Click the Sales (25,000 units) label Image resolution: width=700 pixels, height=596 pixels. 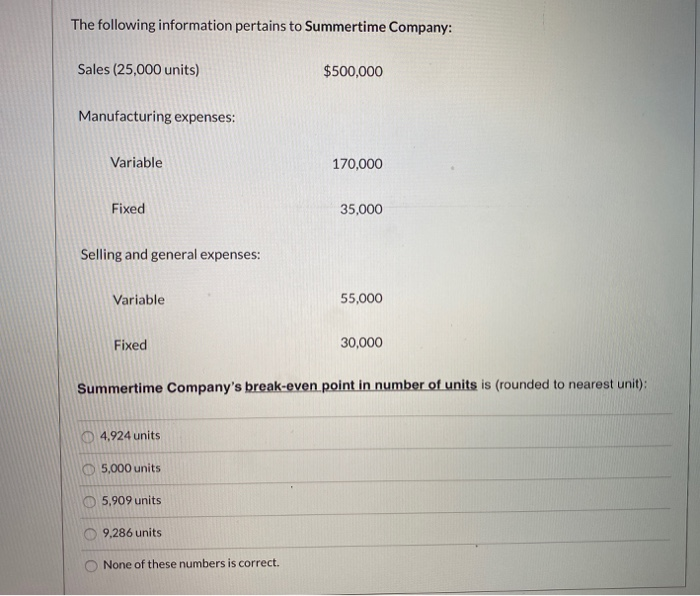pos(138,70)
